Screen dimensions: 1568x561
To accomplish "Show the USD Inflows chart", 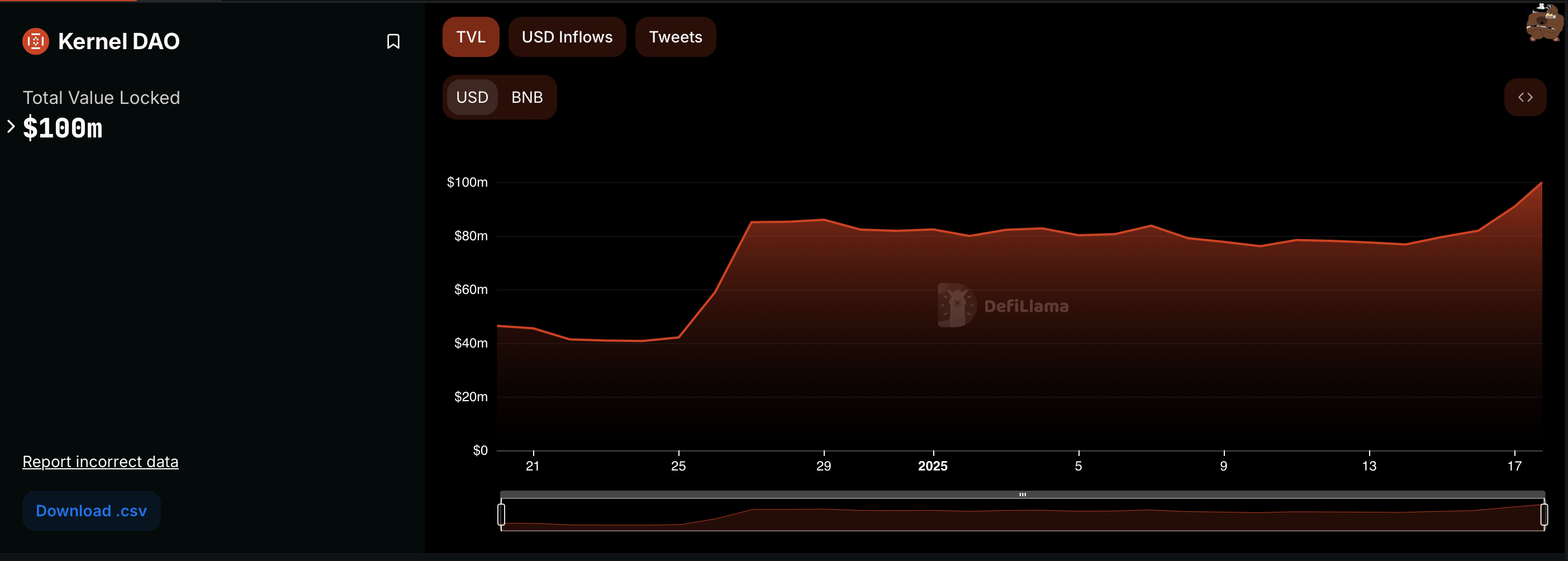I will pos(567,37).
